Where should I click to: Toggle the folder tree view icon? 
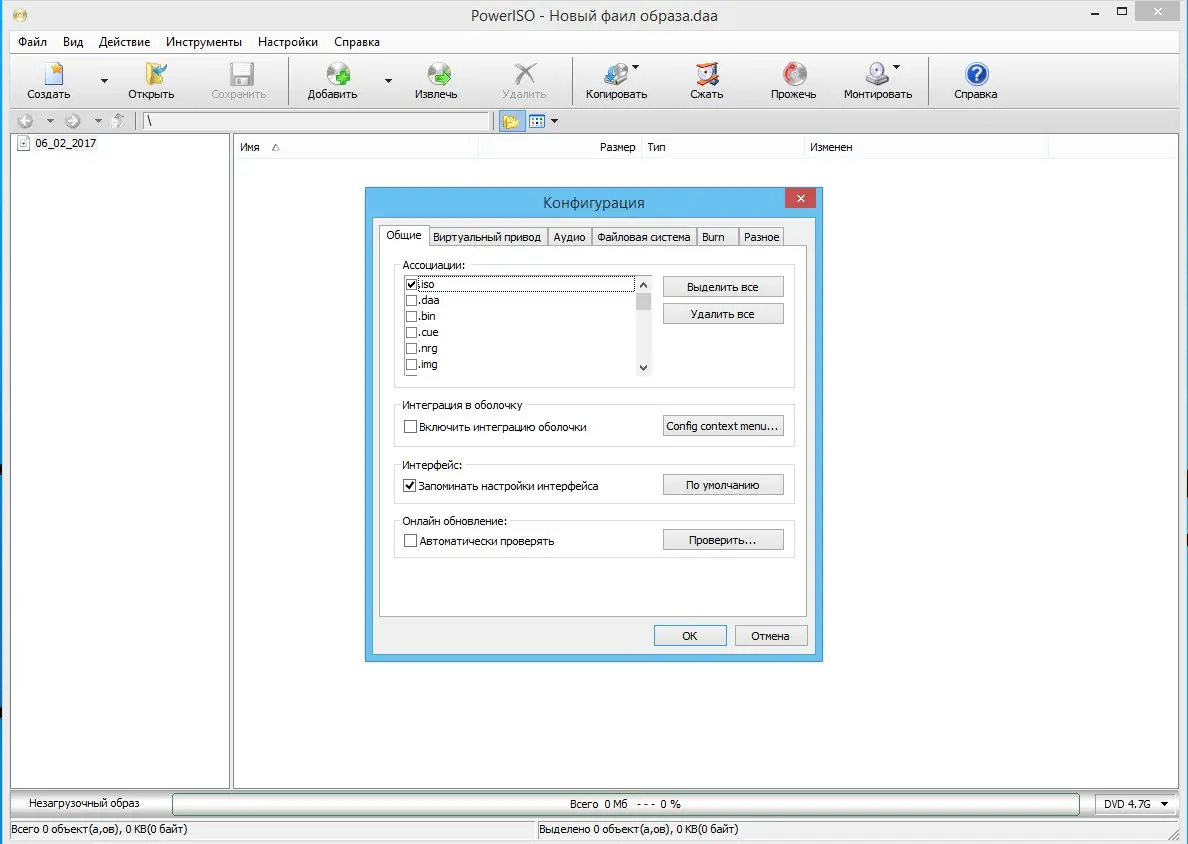coord(511,121)
